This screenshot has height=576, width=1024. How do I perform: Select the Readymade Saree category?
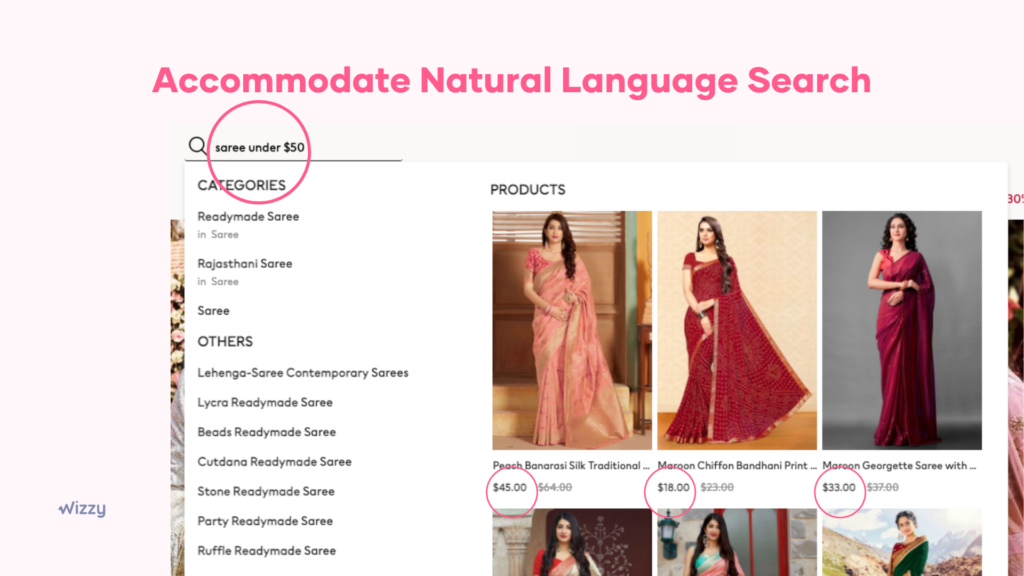(x=248, y=216)
